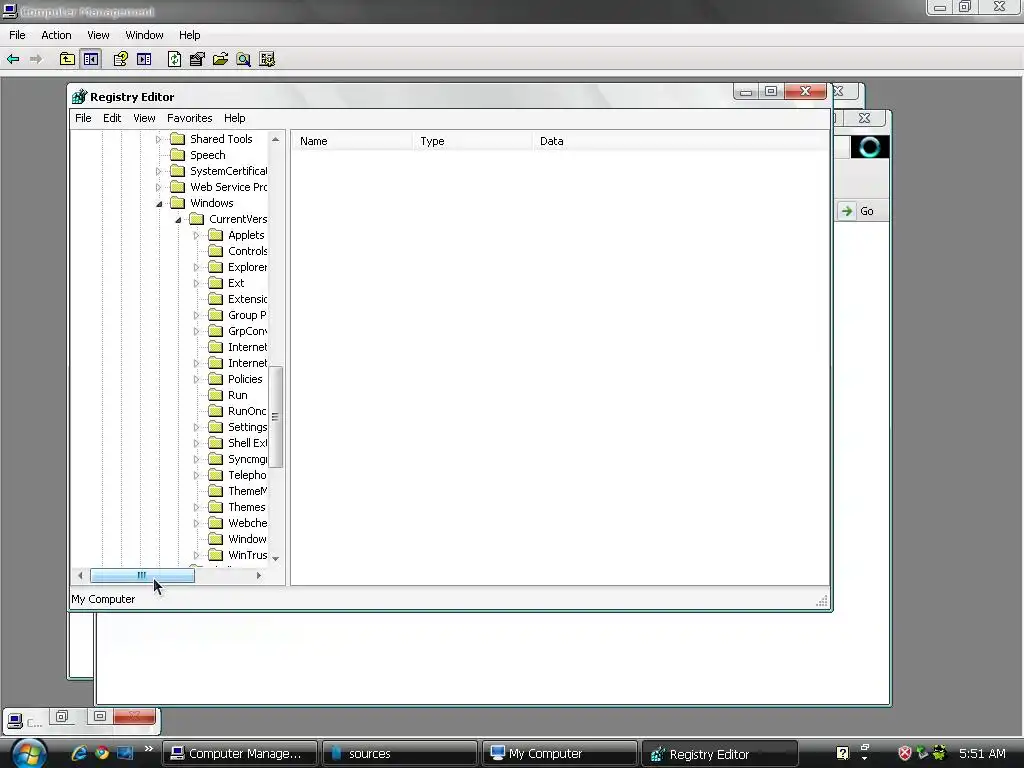Click the settings grid icon at toolbar end
Viewport: 1024px width, 768px height.
point(267,59)
